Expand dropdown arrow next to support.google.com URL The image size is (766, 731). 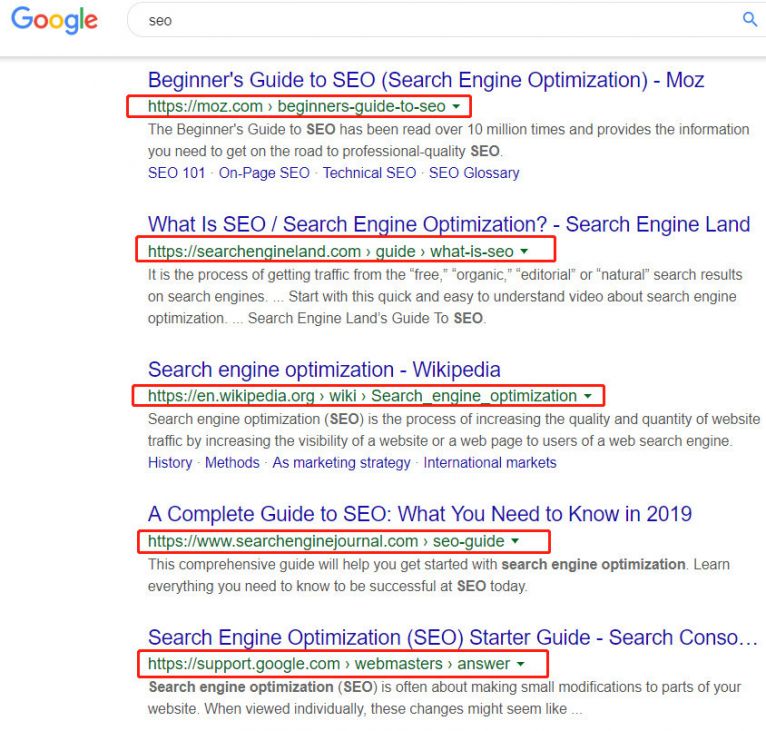tap(520, 664)
